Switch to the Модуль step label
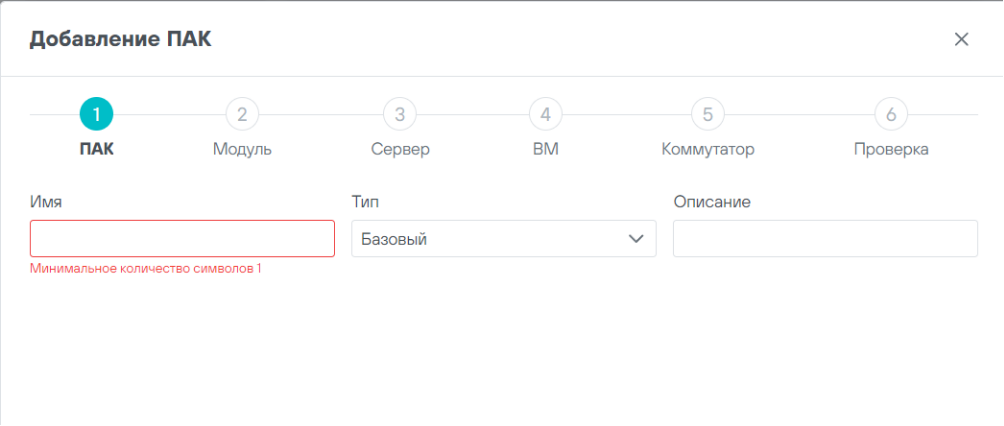This screenshot has width=1004, height=426. (242, 150)
